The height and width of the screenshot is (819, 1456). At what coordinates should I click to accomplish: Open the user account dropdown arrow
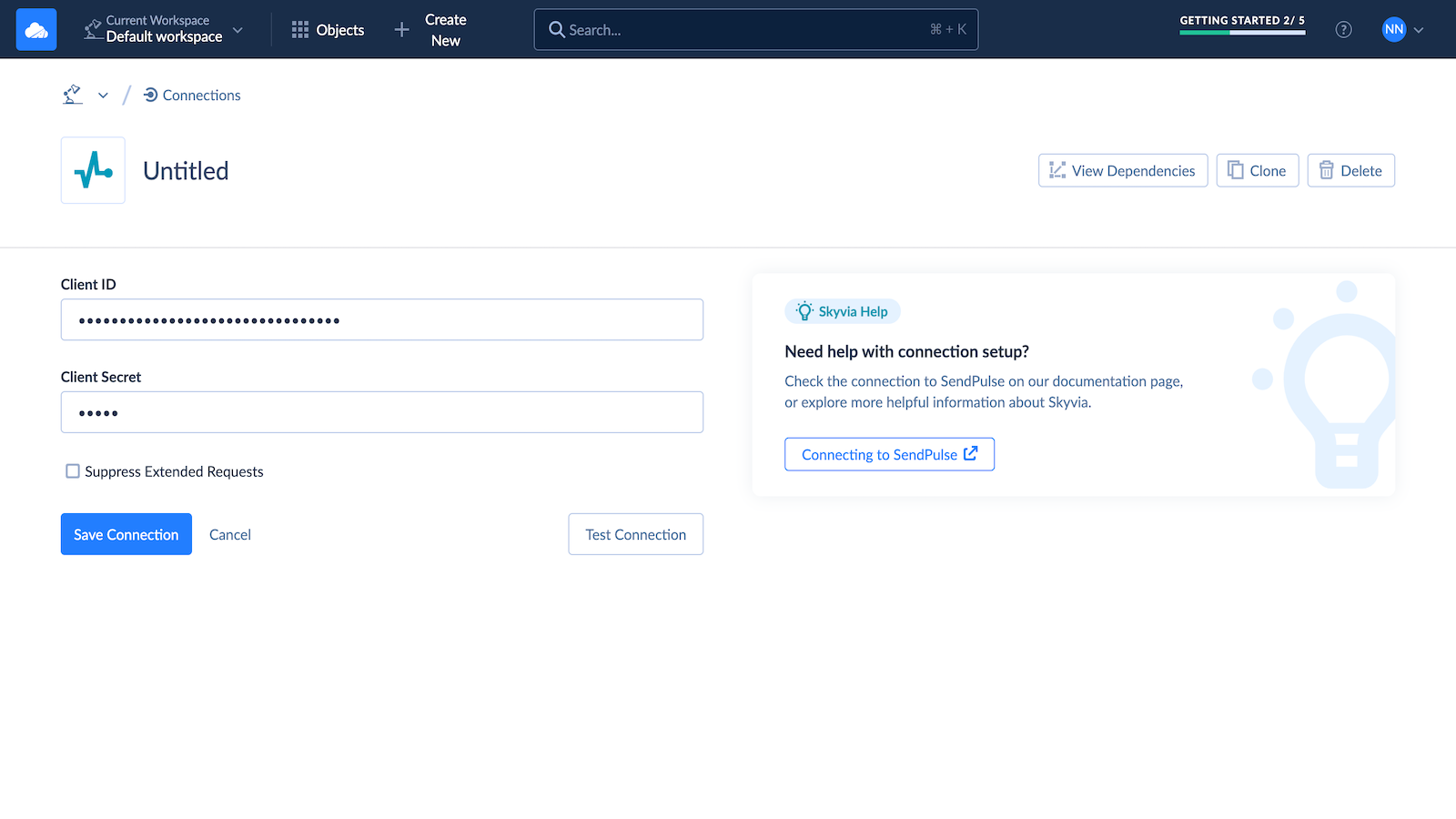pos(1419,30)
